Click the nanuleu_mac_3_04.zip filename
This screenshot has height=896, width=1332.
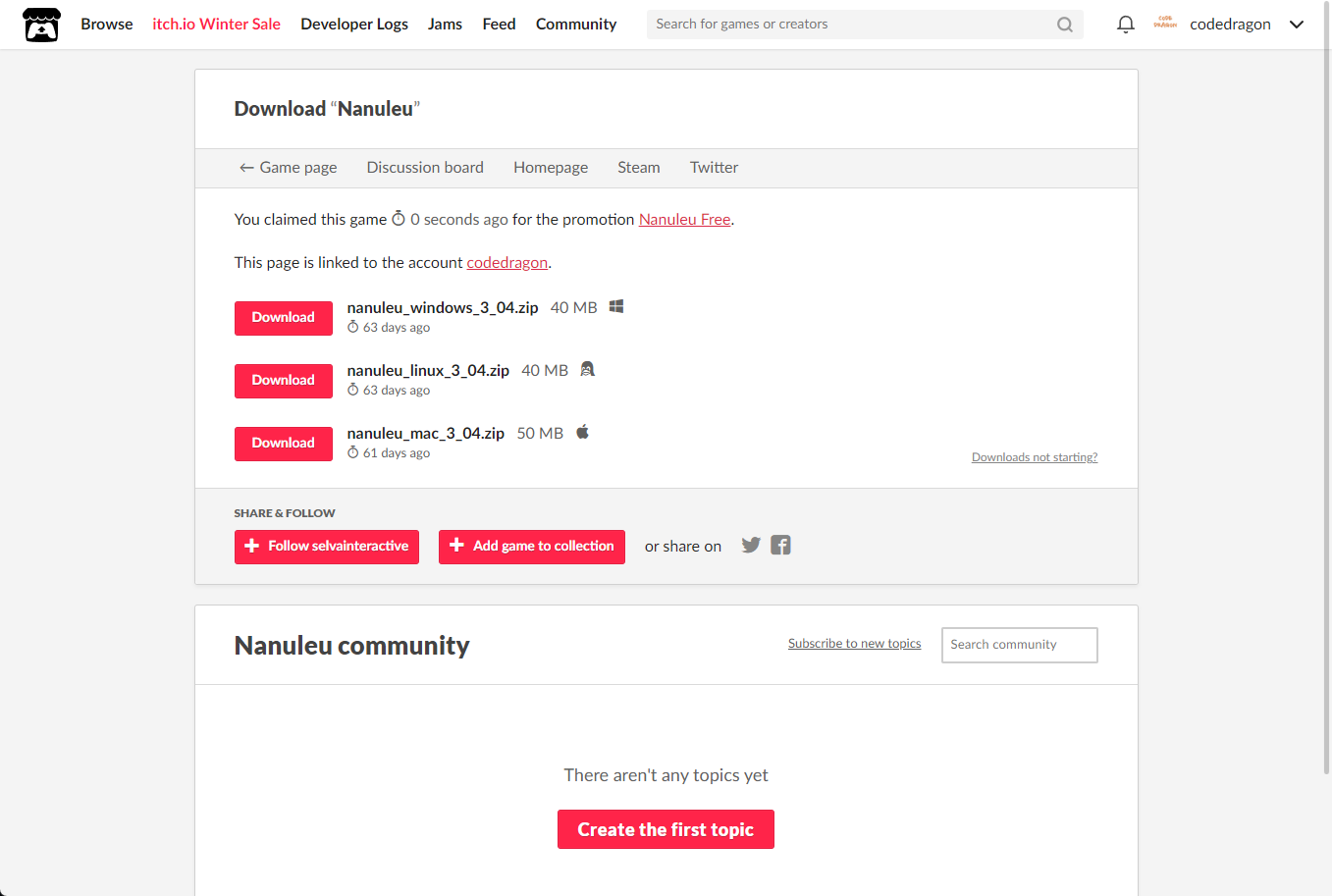tap(425, 434)
